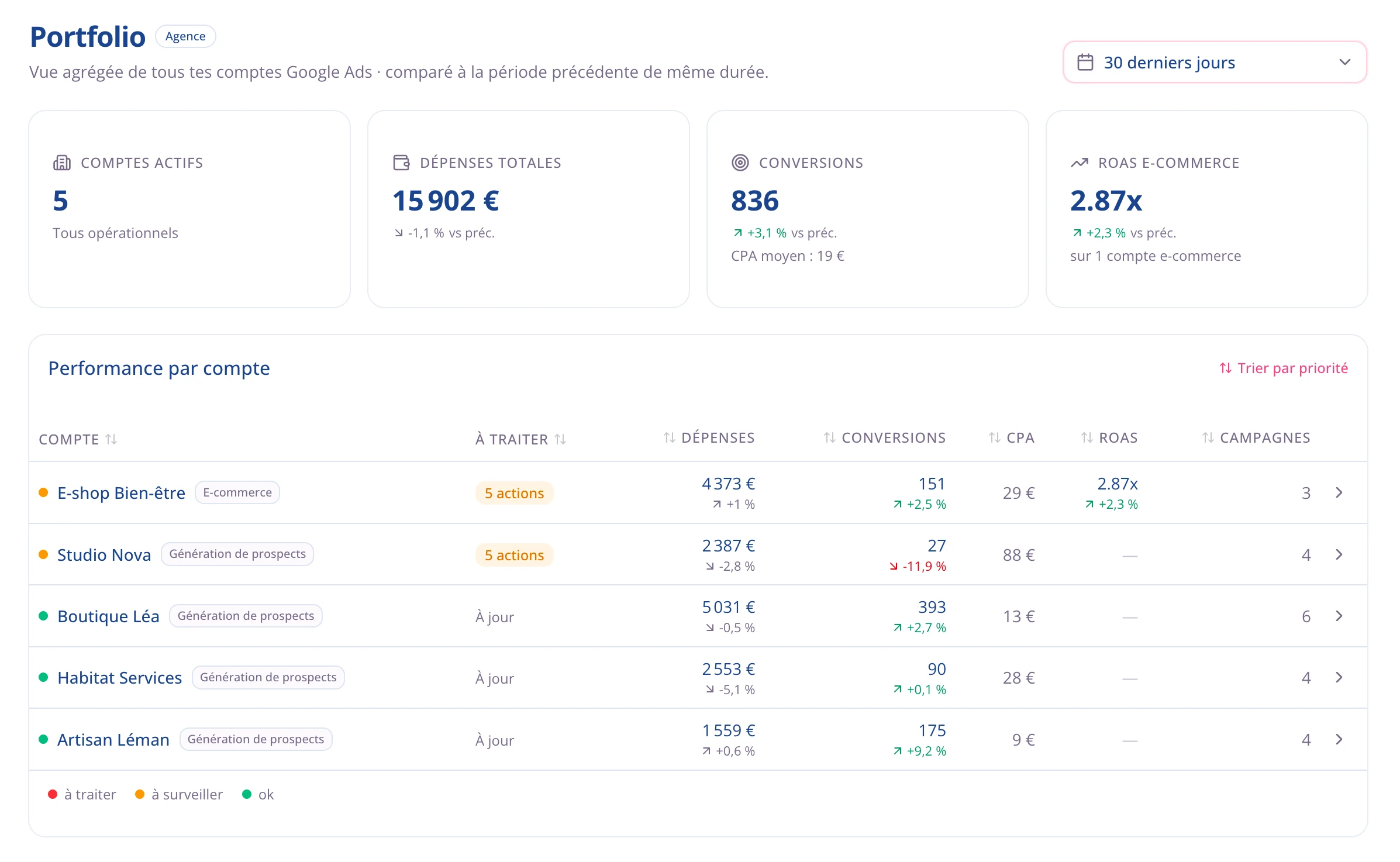This screenshot has width=1400, height=862.
Task: Click Génération de prospects tag on Studio Nova
Action: pos(237,554)
